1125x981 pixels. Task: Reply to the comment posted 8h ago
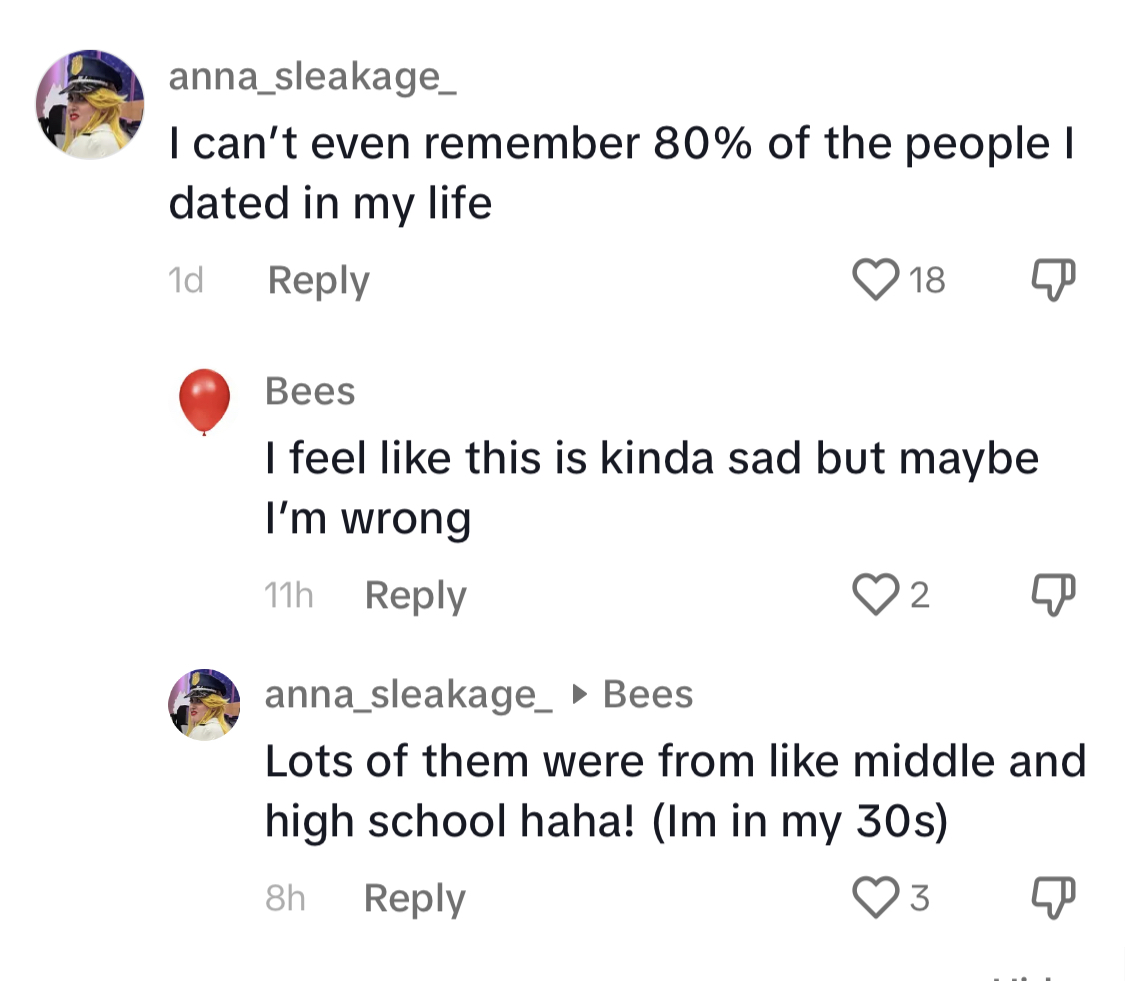point(415,898)
